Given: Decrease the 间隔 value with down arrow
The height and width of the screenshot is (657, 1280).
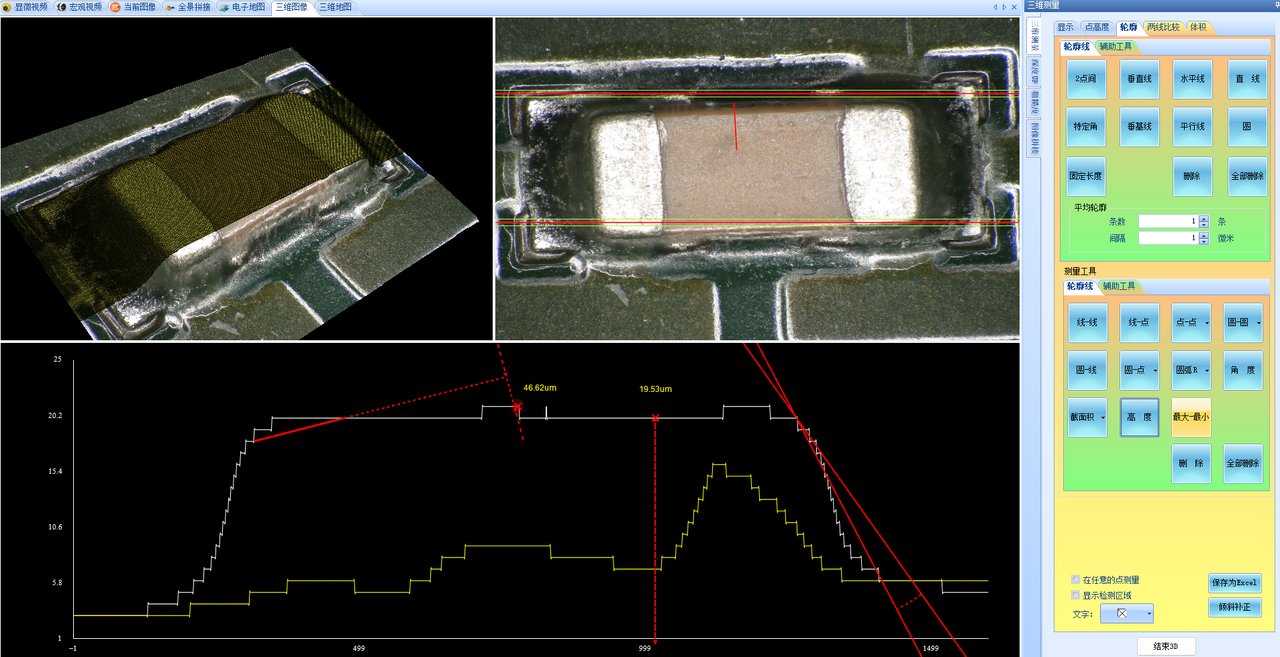Looking at the screenshot, I should pyautogui.click(x=1203, y=242).
